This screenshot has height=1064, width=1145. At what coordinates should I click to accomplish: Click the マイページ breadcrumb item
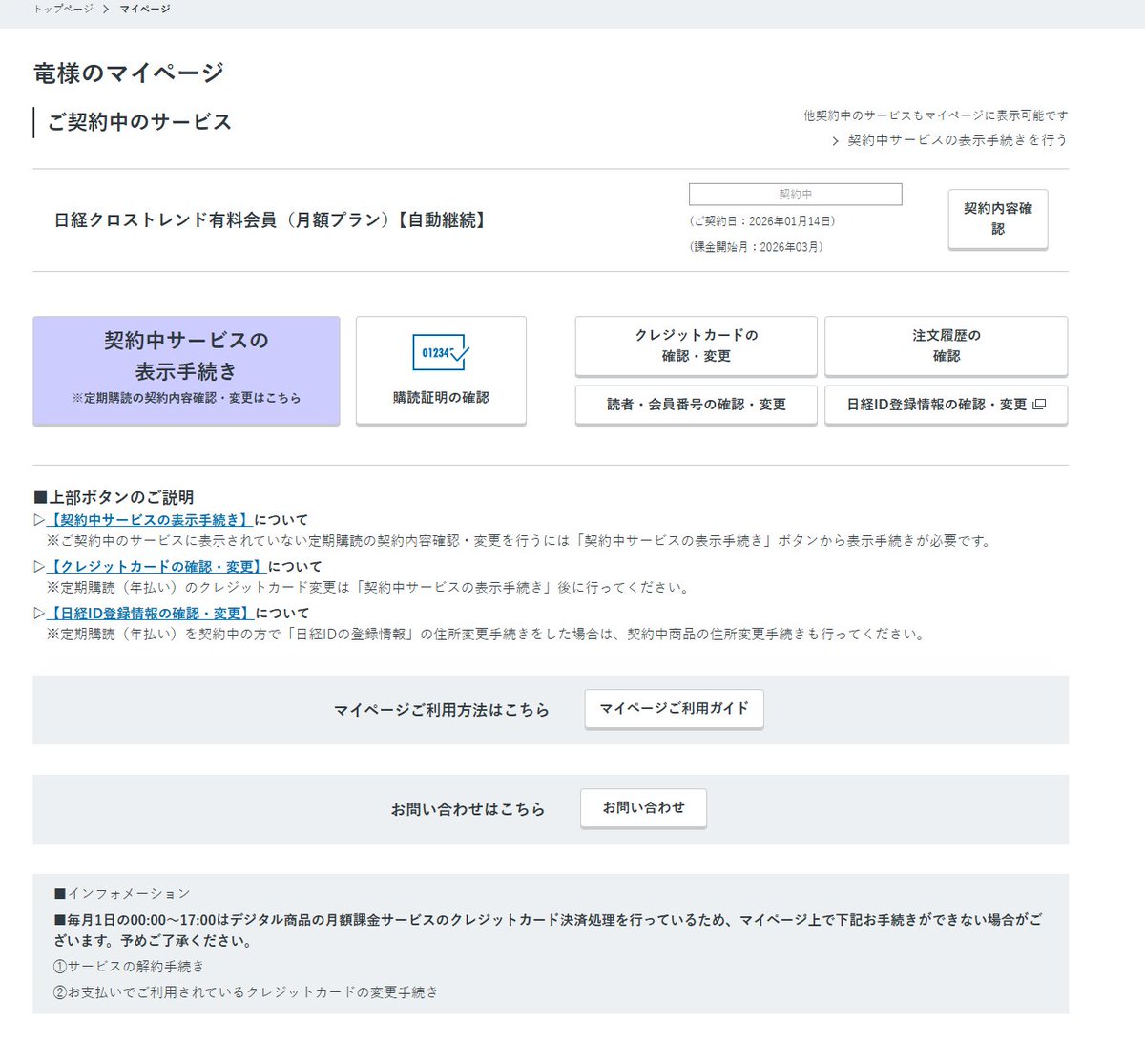pos(145,9)
